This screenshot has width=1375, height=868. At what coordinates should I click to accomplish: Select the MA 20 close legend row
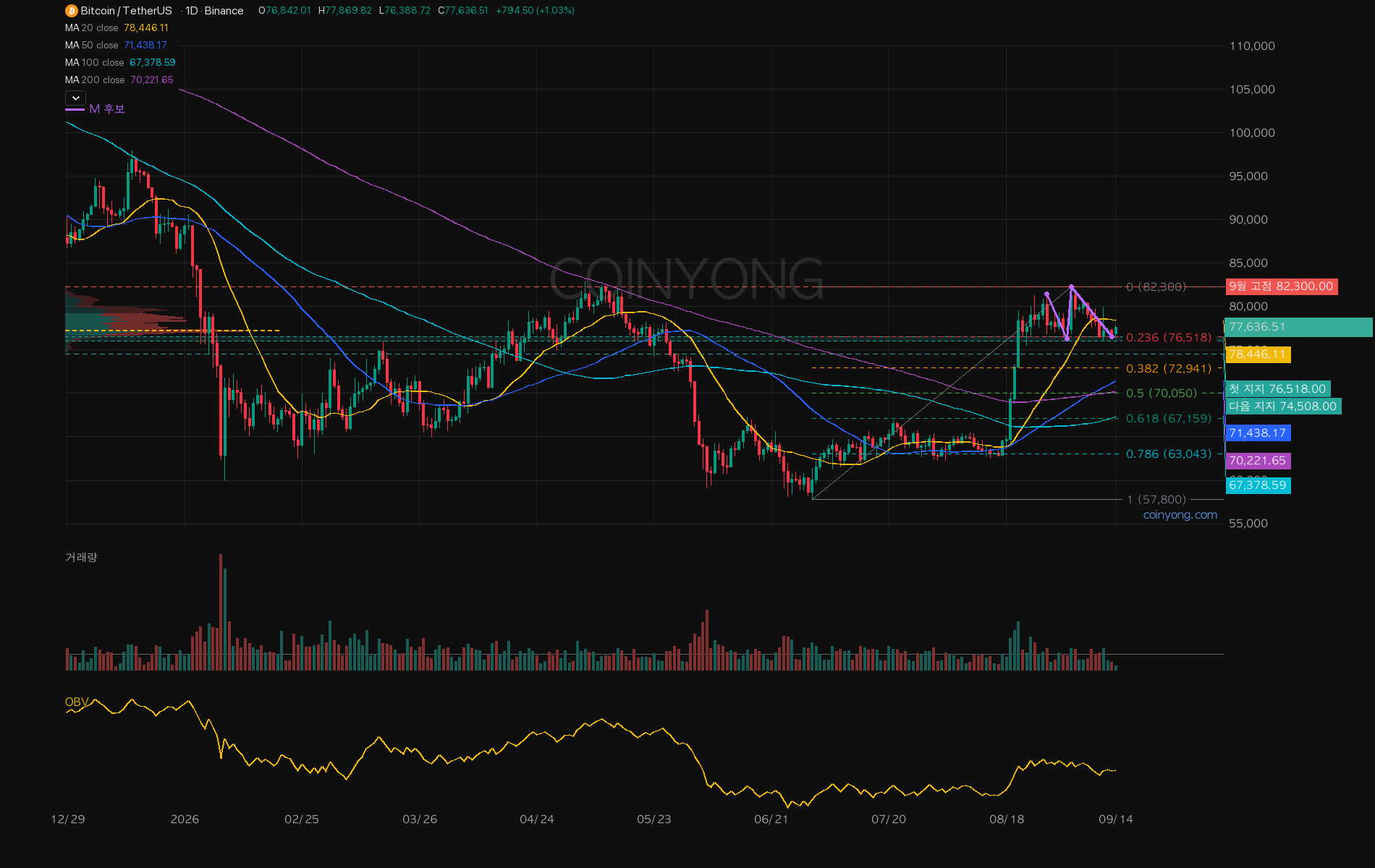[117, 27]
